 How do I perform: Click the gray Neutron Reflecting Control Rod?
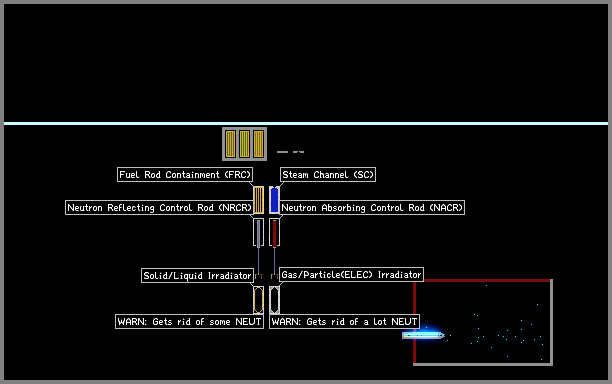tap(258, 233)
